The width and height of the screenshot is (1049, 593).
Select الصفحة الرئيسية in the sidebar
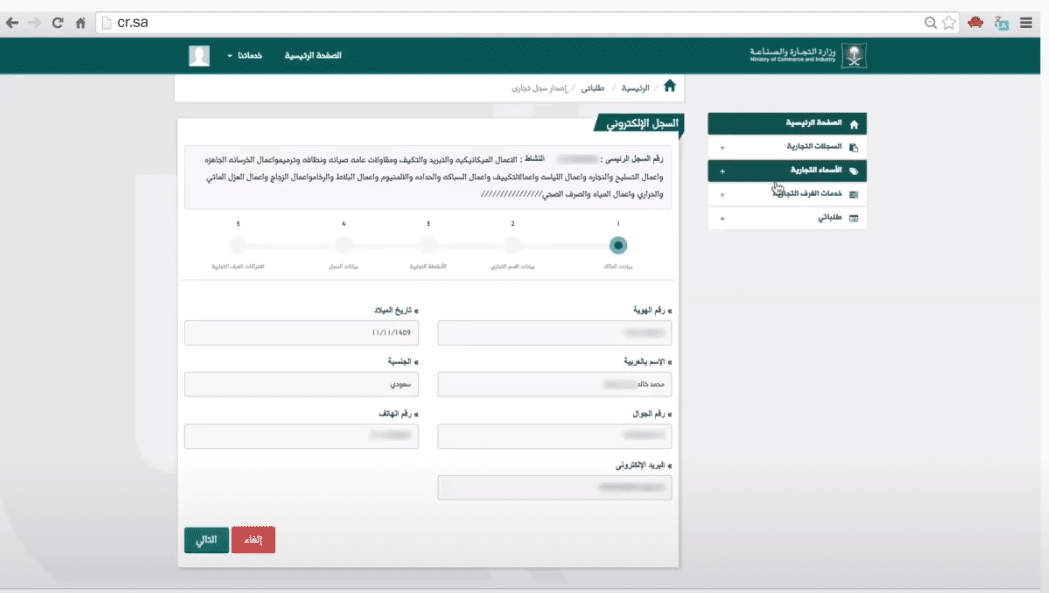pos(787,123)
